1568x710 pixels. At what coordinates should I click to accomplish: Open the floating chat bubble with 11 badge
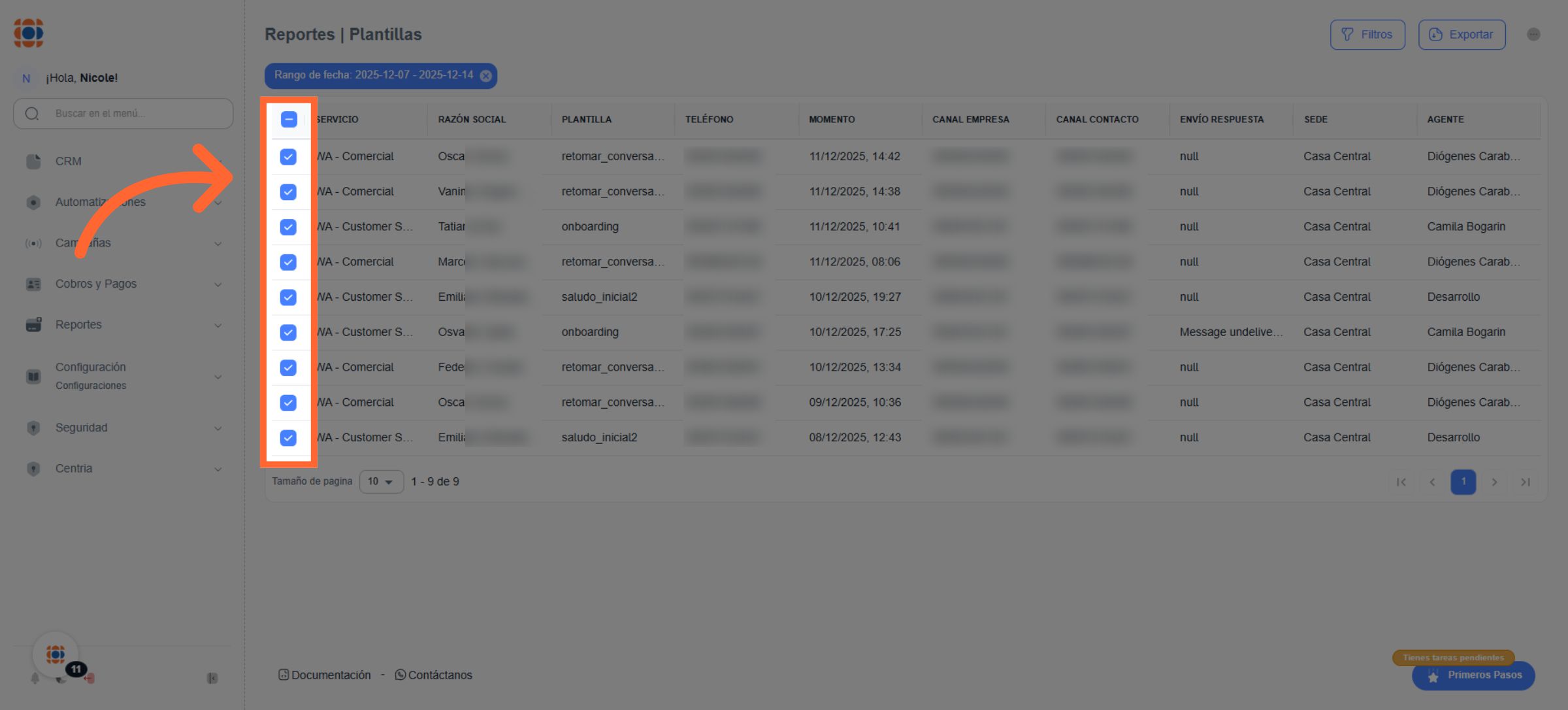[56, 654]
